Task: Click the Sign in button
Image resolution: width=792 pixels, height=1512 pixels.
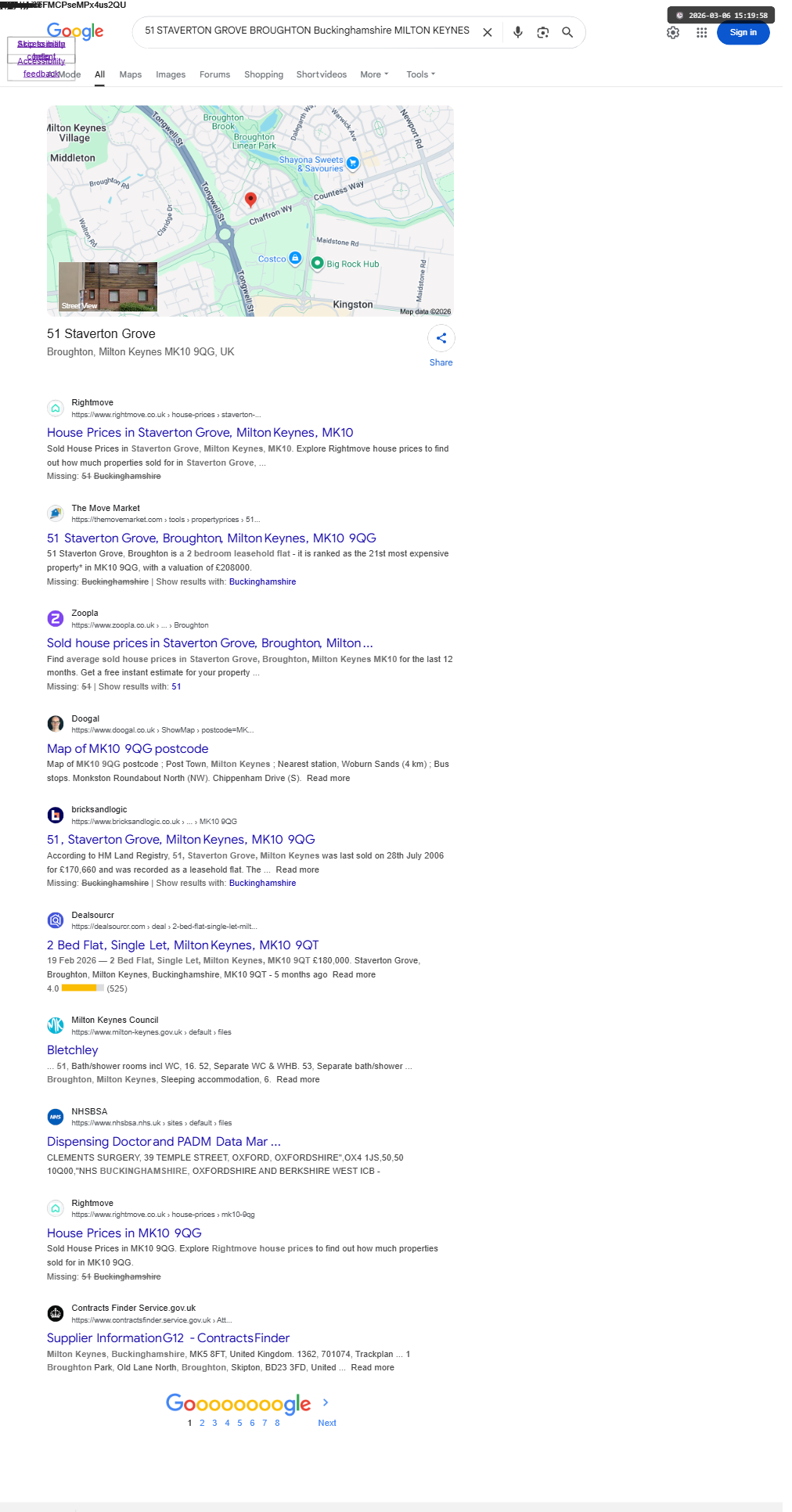Action: pyautogui.click(x=743, y=32)
